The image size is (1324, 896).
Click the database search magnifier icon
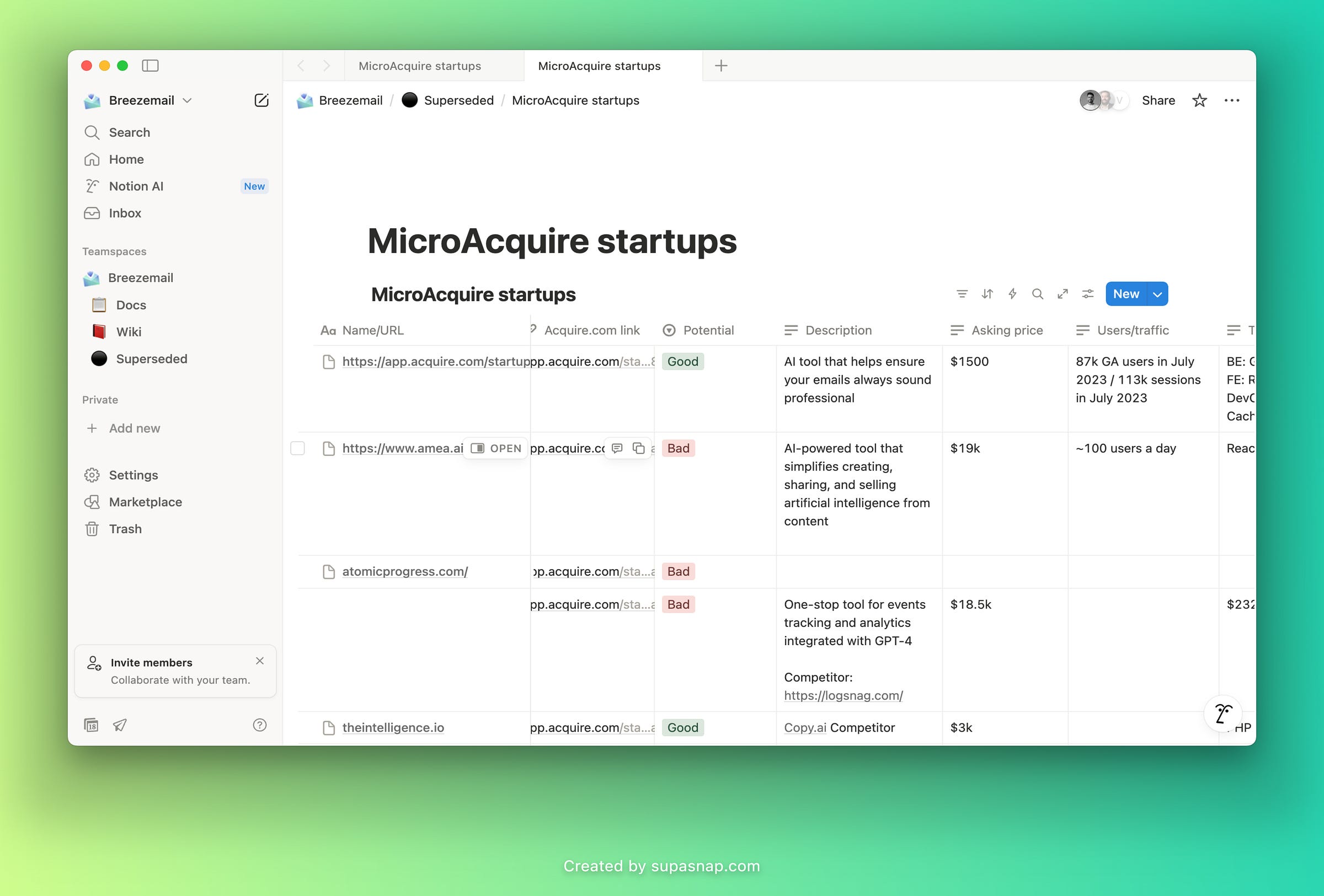click(1038, 294)
